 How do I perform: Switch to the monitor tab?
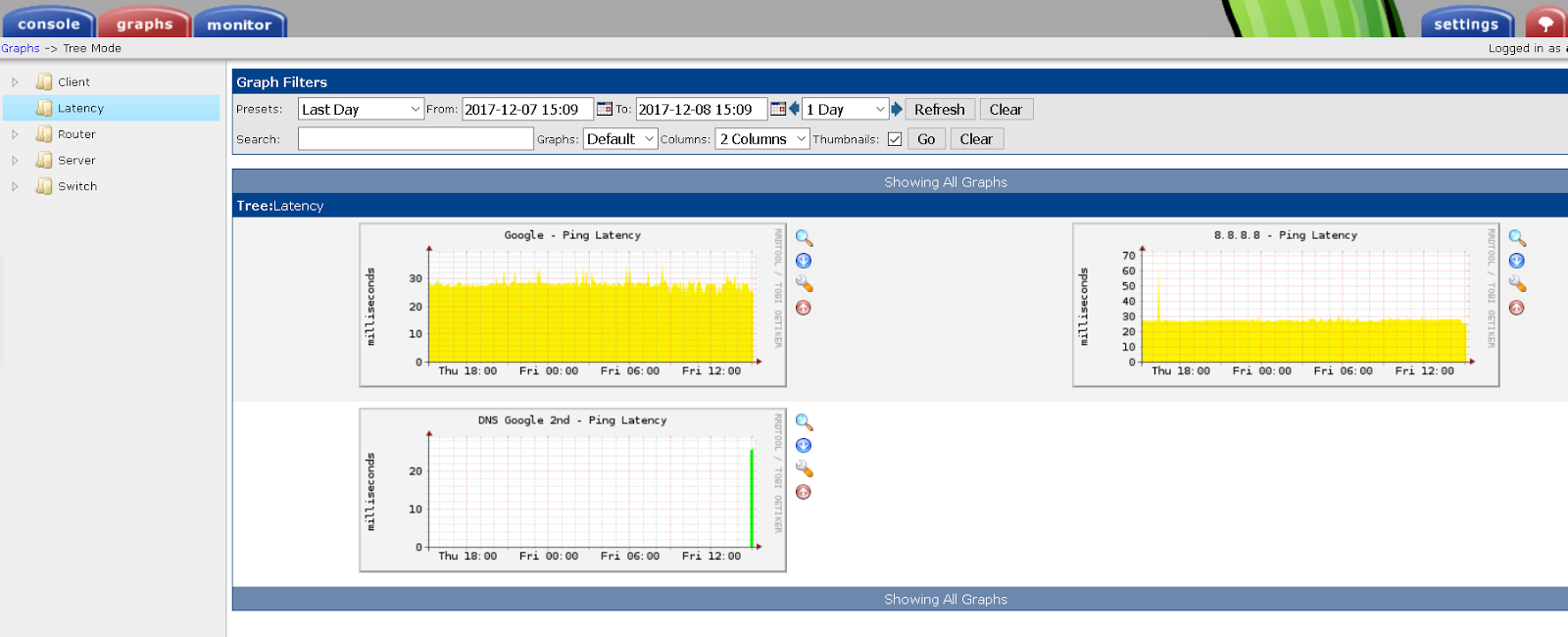[240, 24]
